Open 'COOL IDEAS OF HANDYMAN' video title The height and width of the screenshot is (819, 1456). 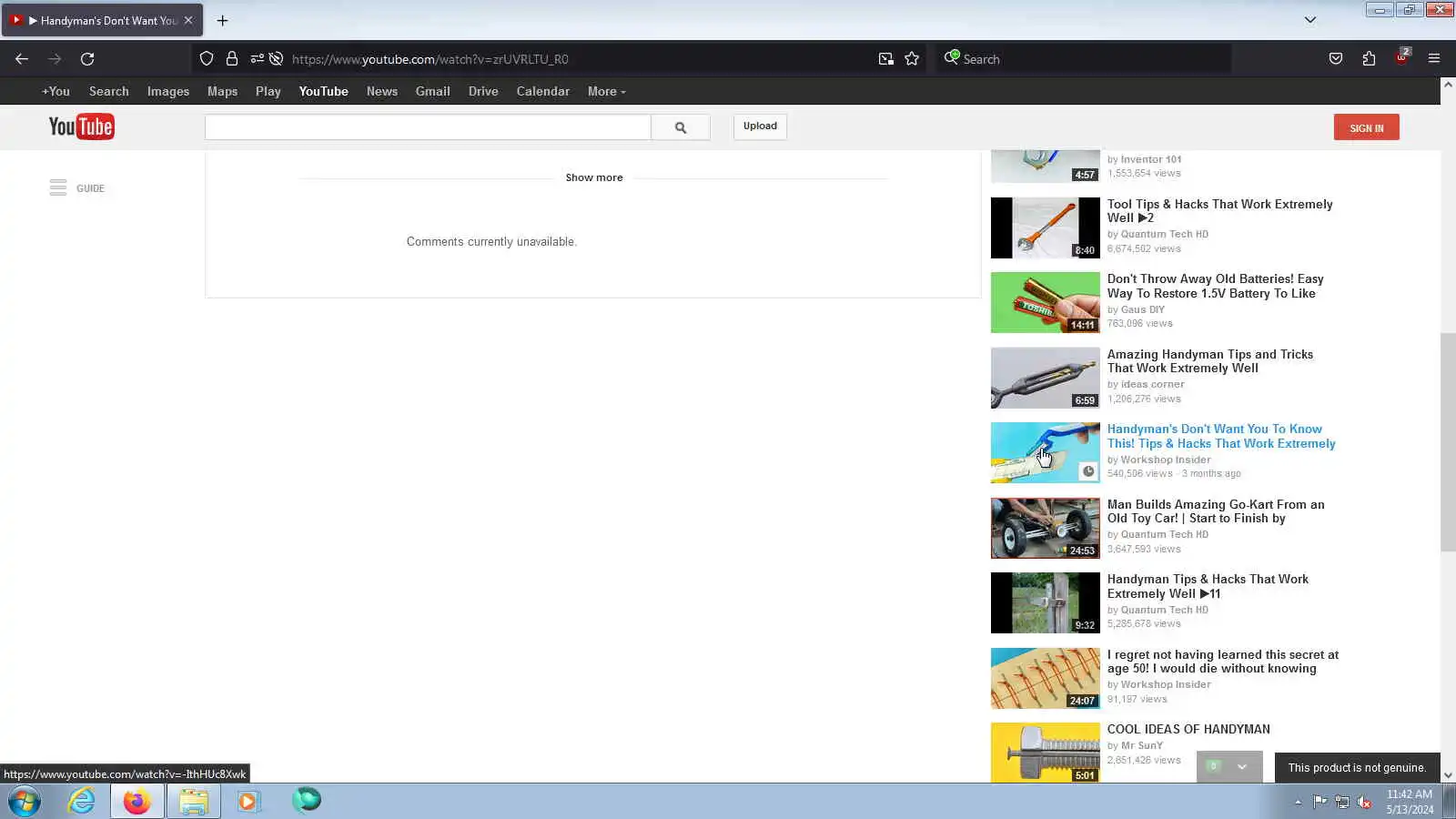(x=1188, y=729)
